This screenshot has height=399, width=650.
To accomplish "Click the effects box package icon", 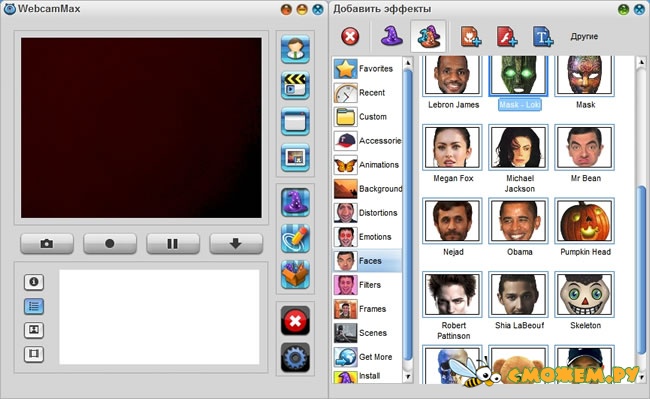I will [x=295, y=274].
